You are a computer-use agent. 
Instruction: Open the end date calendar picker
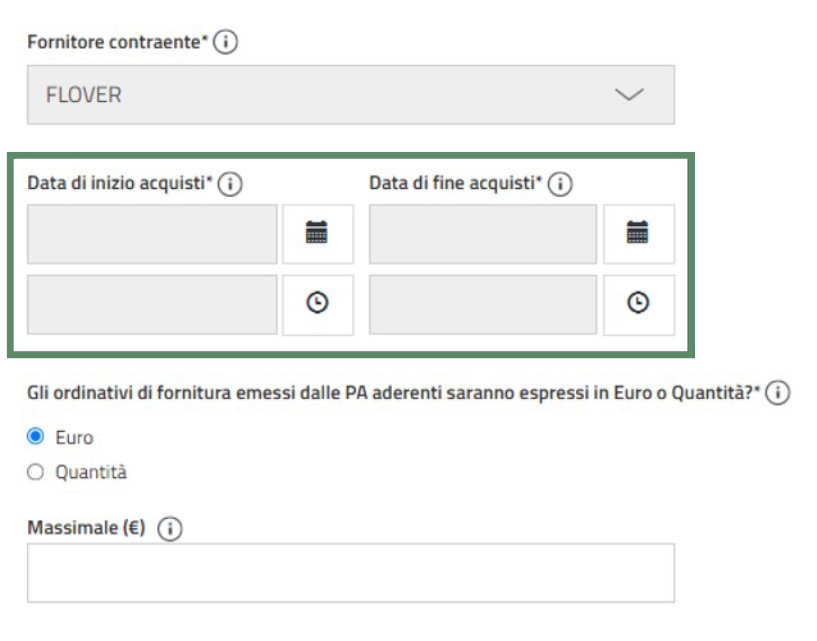click(638, 234)
